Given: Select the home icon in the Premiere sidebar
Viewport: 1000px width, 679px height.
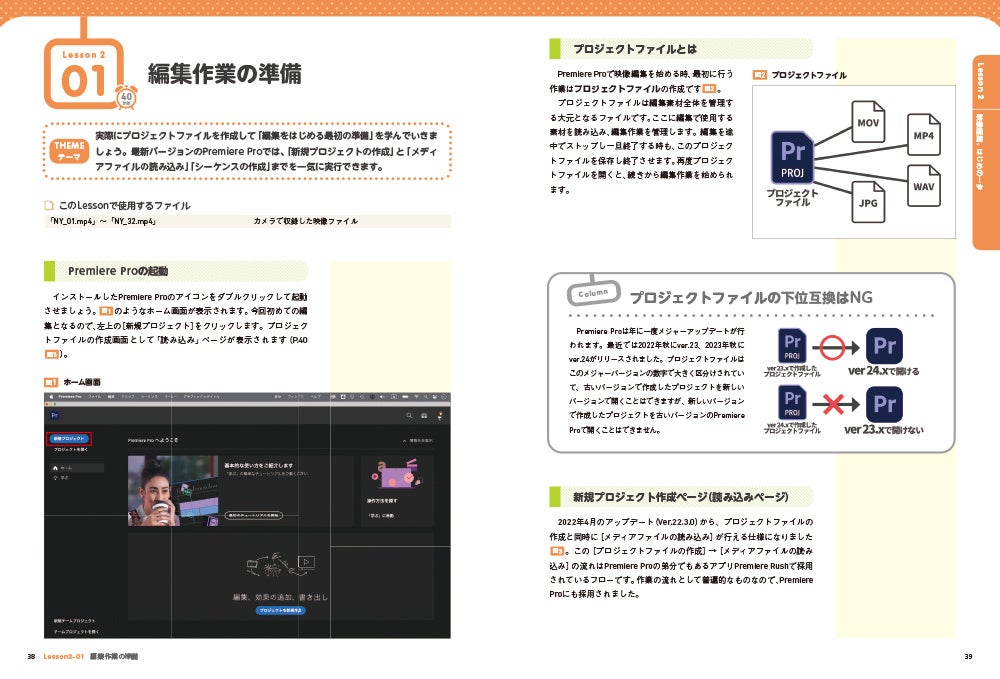Looking at the screenshot, I should coord(55,468).
